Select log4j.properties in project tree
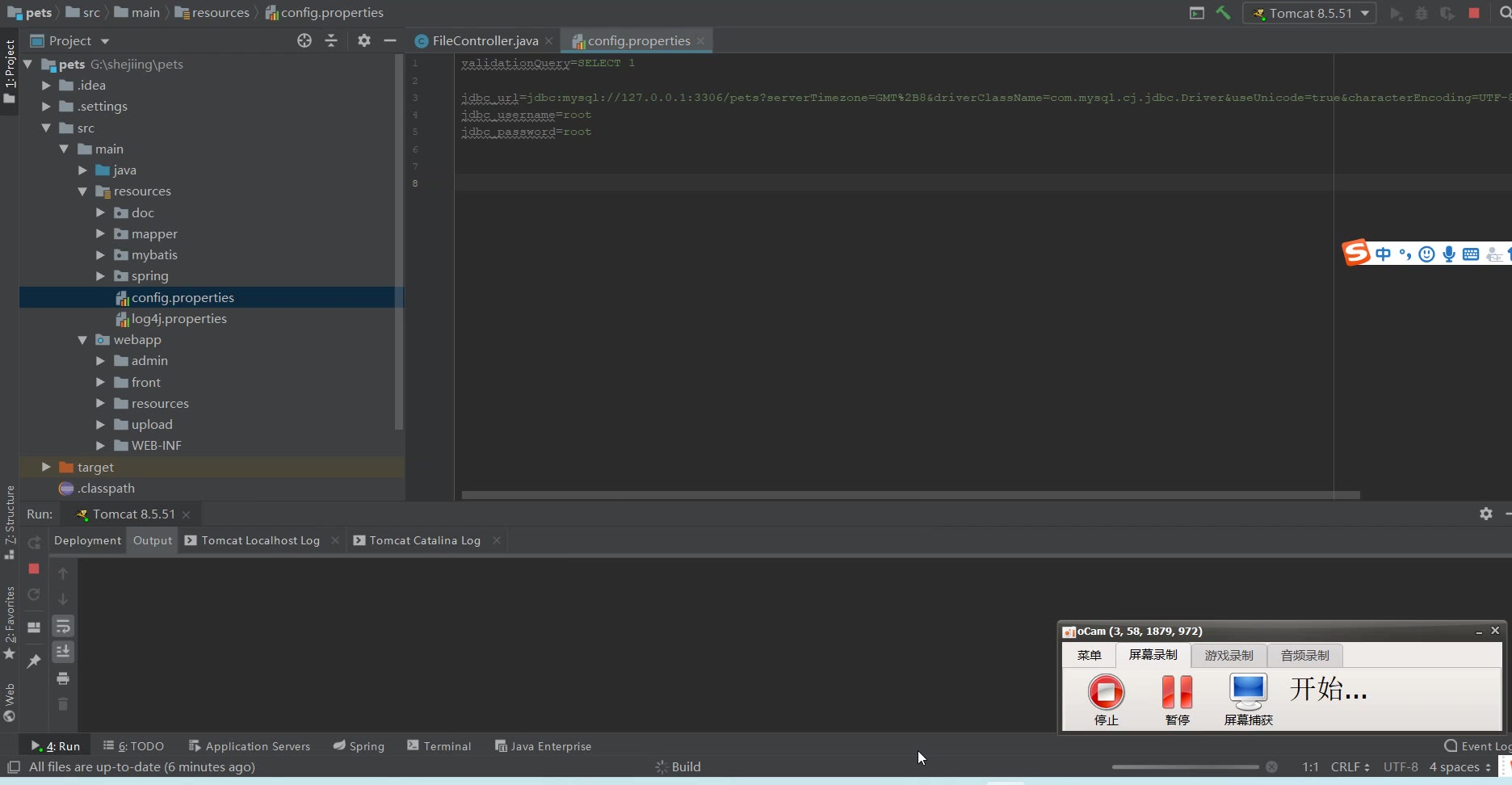This screenshot has height=785, width=1512. tap(178, 319)
